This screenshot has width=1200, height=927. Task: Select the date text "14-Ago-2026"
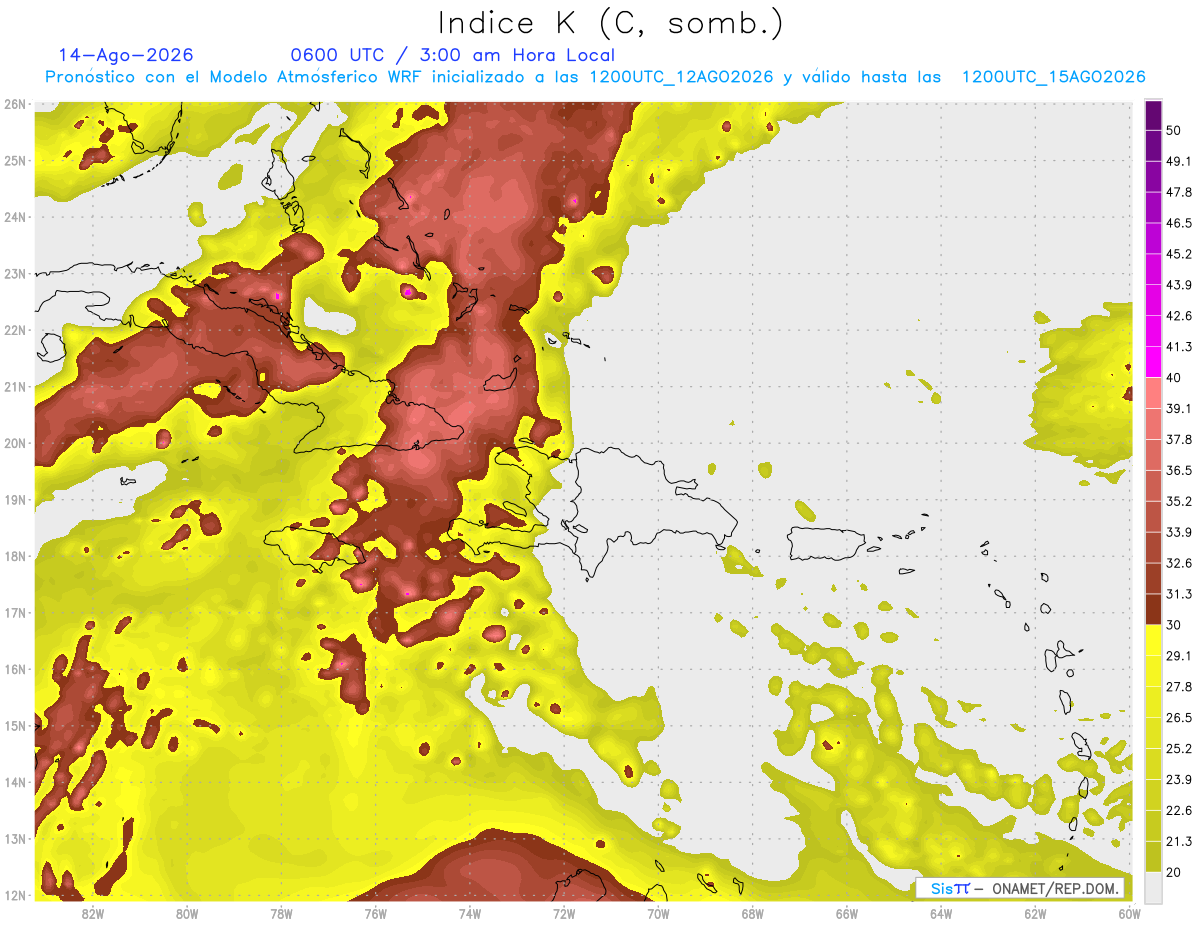click(126, 55)
